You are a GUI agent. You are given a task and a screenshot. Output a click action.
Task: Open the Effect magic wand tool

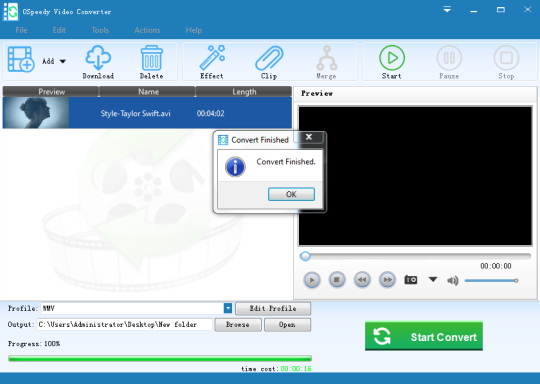[212, 62]
